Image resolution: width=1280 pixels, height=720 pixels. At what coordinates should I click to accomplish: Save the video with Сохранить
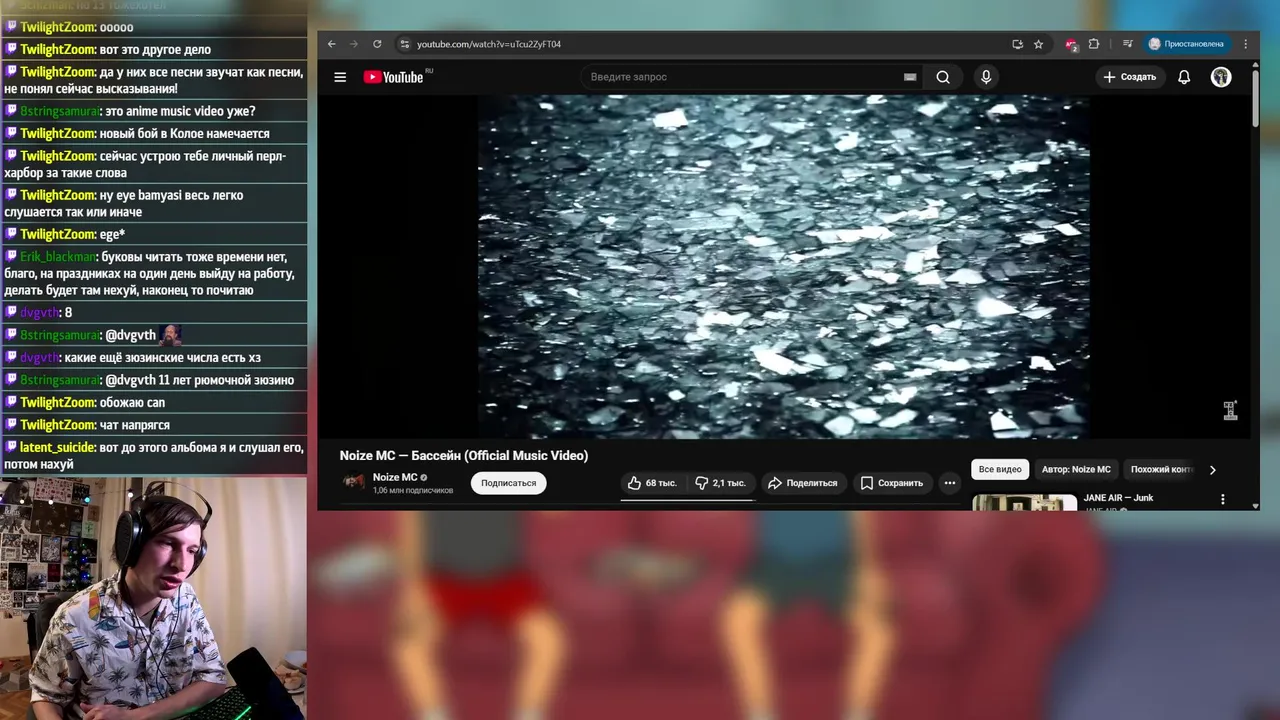pos(891,483)
